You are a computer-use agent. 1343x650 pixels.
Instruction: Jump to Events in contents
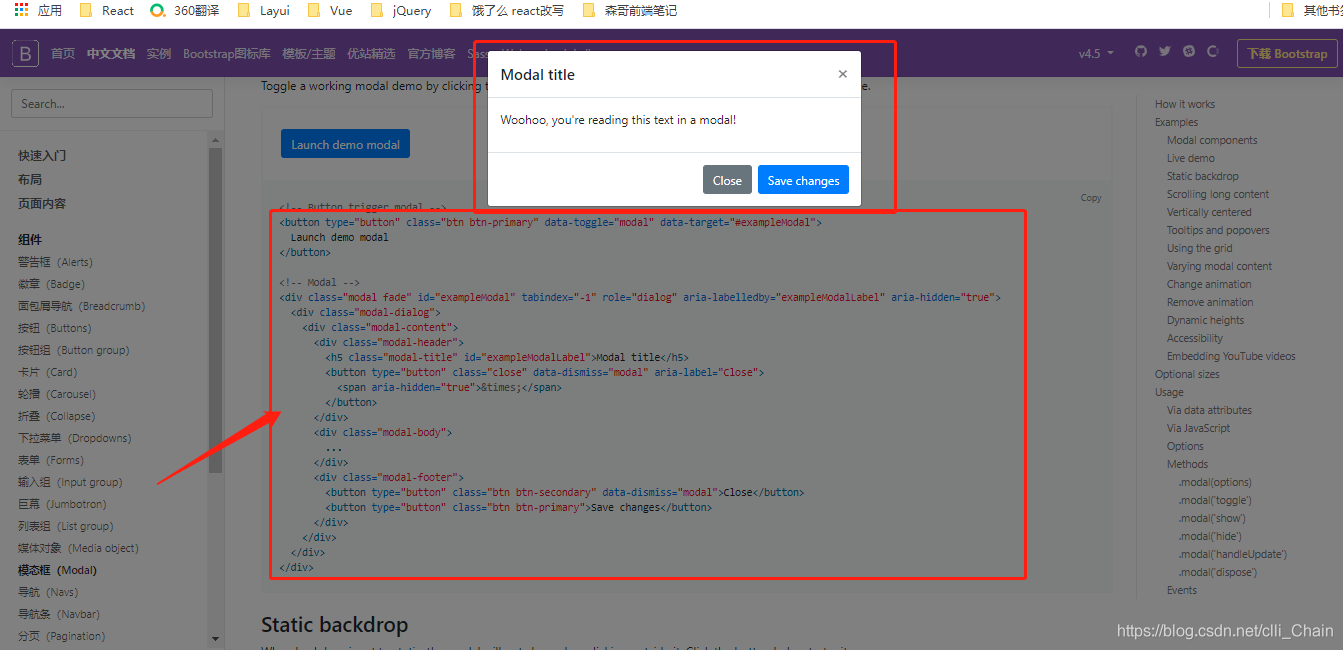[1182, 590]
